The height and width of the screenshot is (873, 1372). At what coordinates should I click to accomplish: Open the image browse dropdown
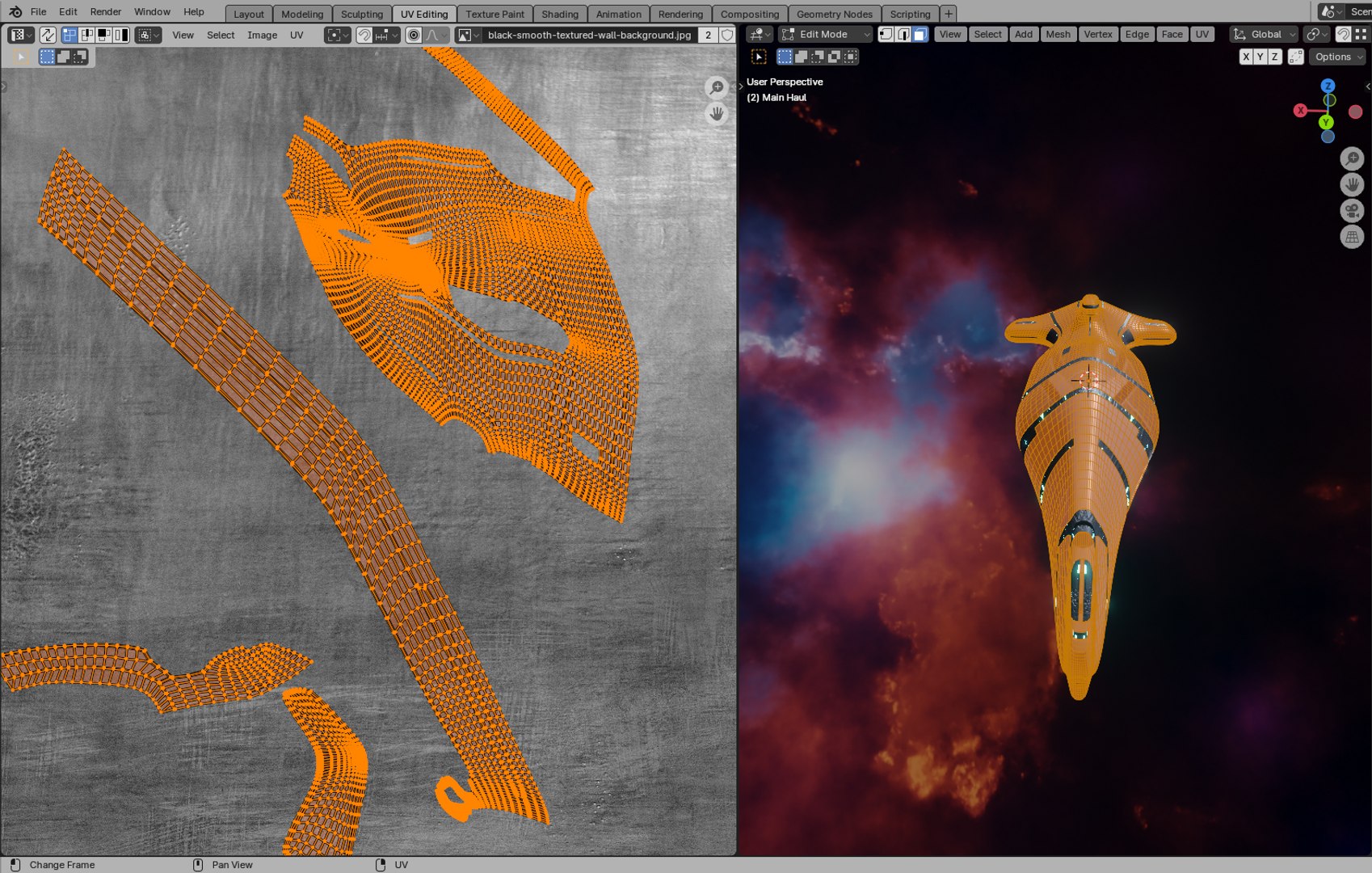(x=468, y=35)
